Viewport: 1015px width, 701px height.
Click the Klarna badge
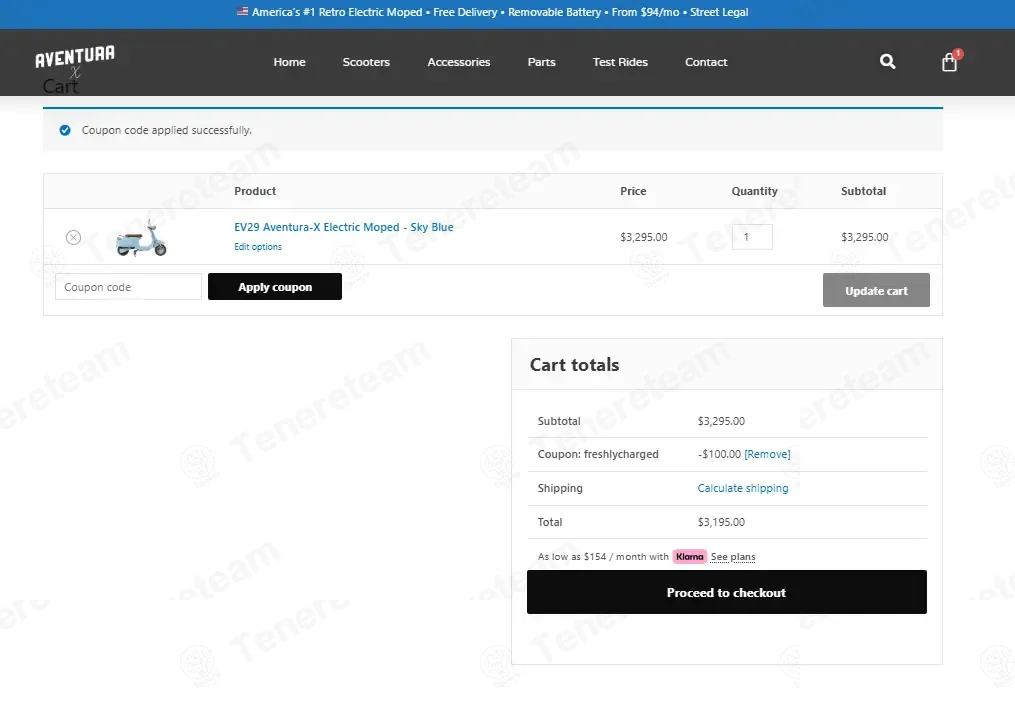[x=689, y=557]
